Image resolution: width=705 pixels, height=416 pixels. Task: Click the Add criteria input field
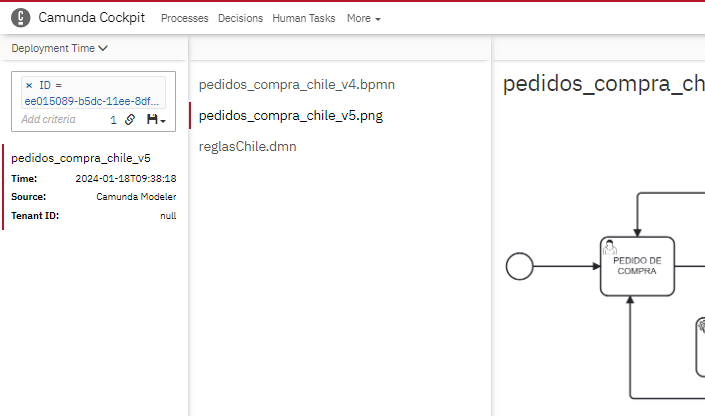click(60, 120)
